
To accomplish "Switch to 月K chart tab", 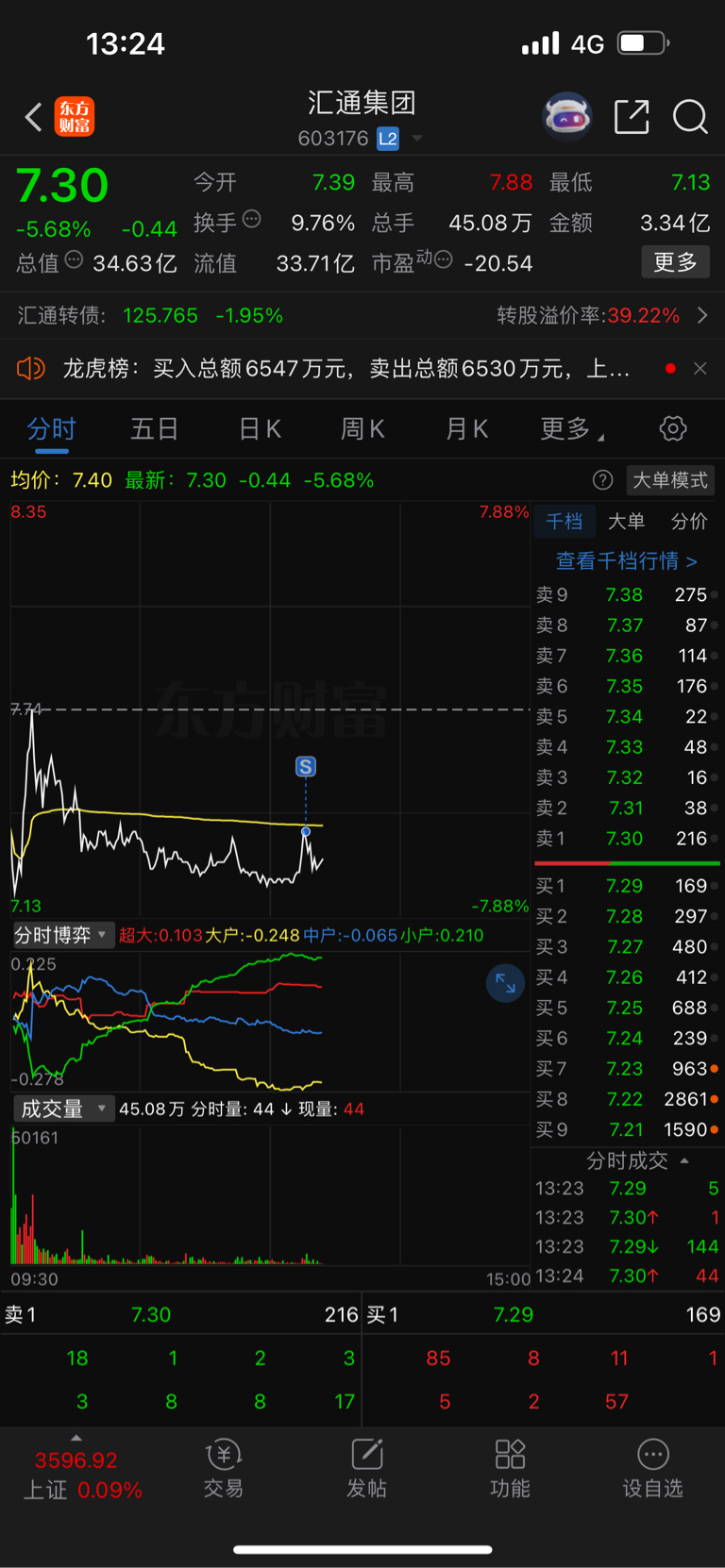I will [x=466, y=429].
